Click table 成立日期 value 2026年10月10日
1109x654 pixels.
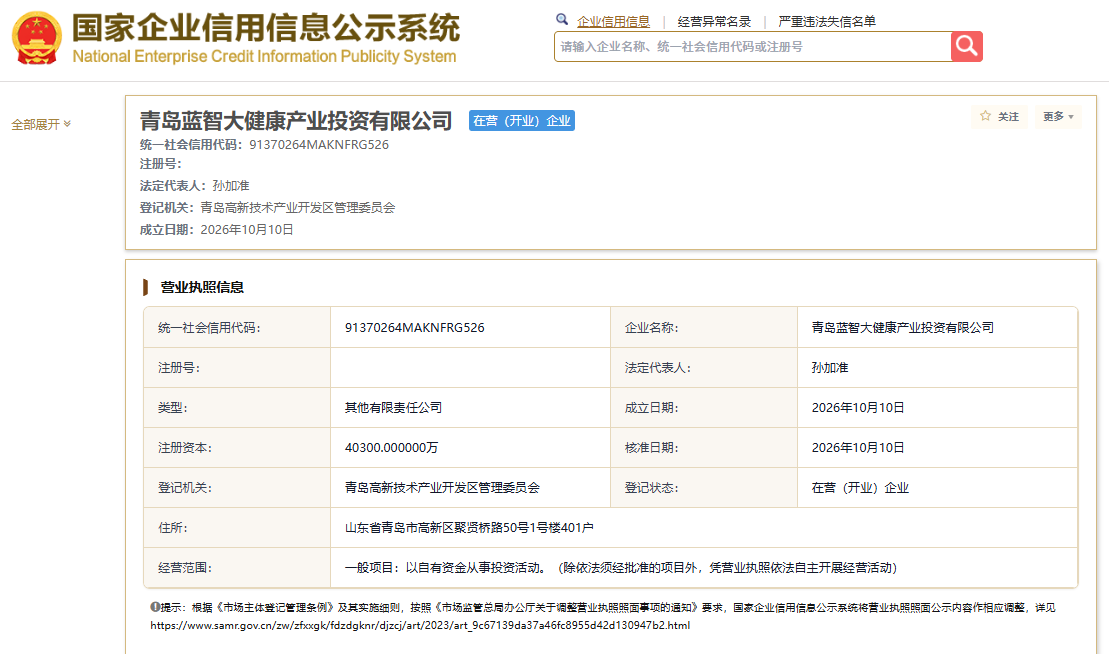pos(858,407)
